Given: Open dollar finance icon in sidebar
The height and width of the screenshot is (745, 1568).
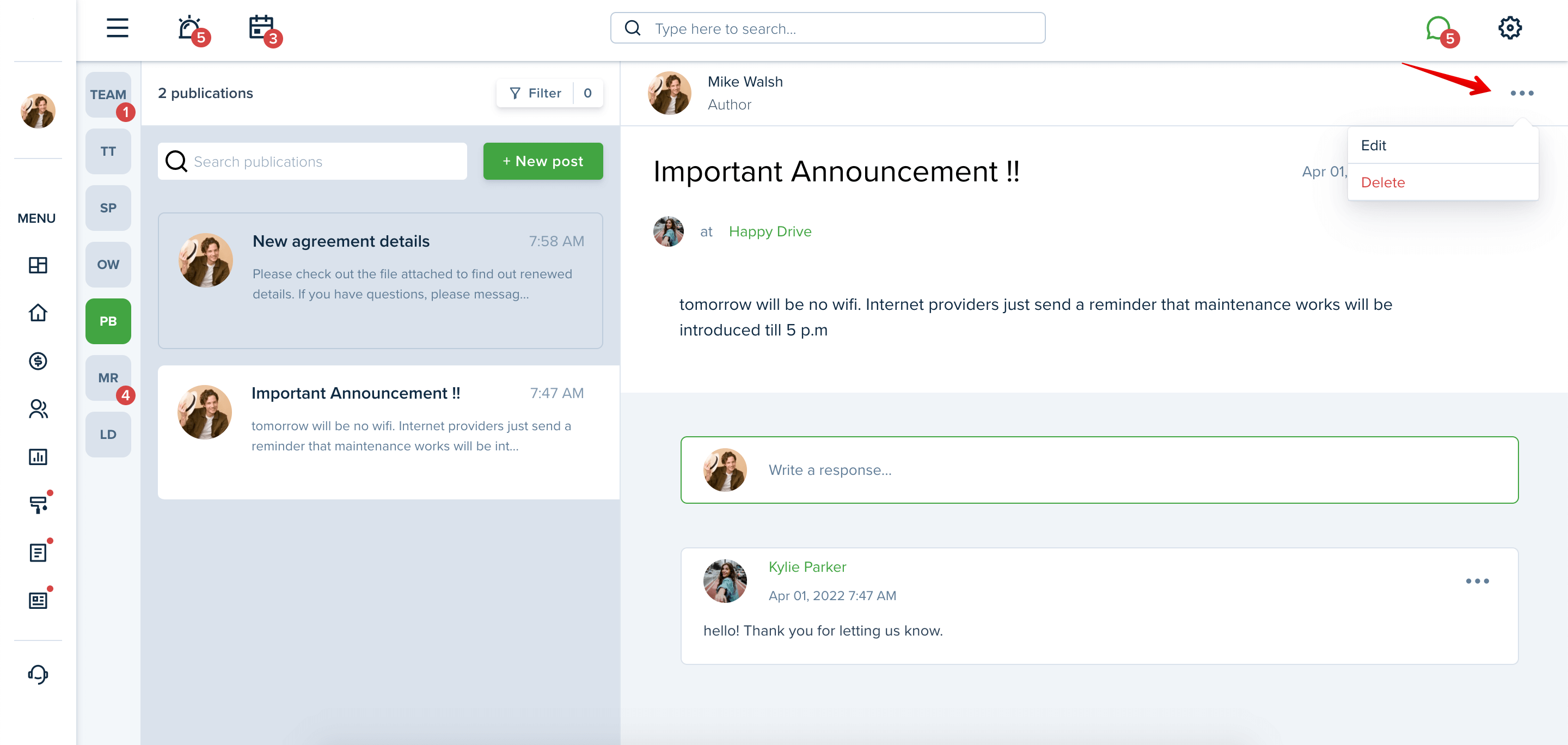Looking at the screenshot, I should [38, 361].
